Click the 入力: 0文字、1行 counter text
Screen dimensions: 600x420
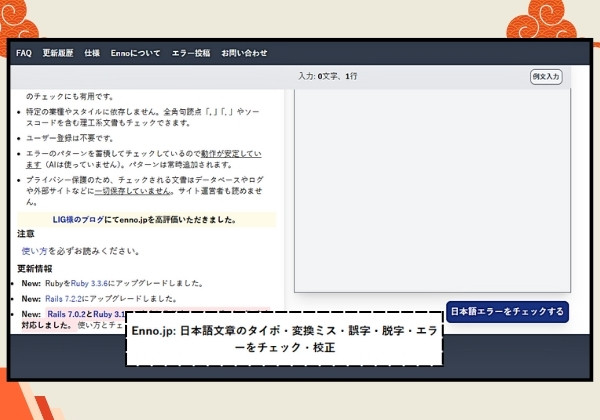(328, 76)
